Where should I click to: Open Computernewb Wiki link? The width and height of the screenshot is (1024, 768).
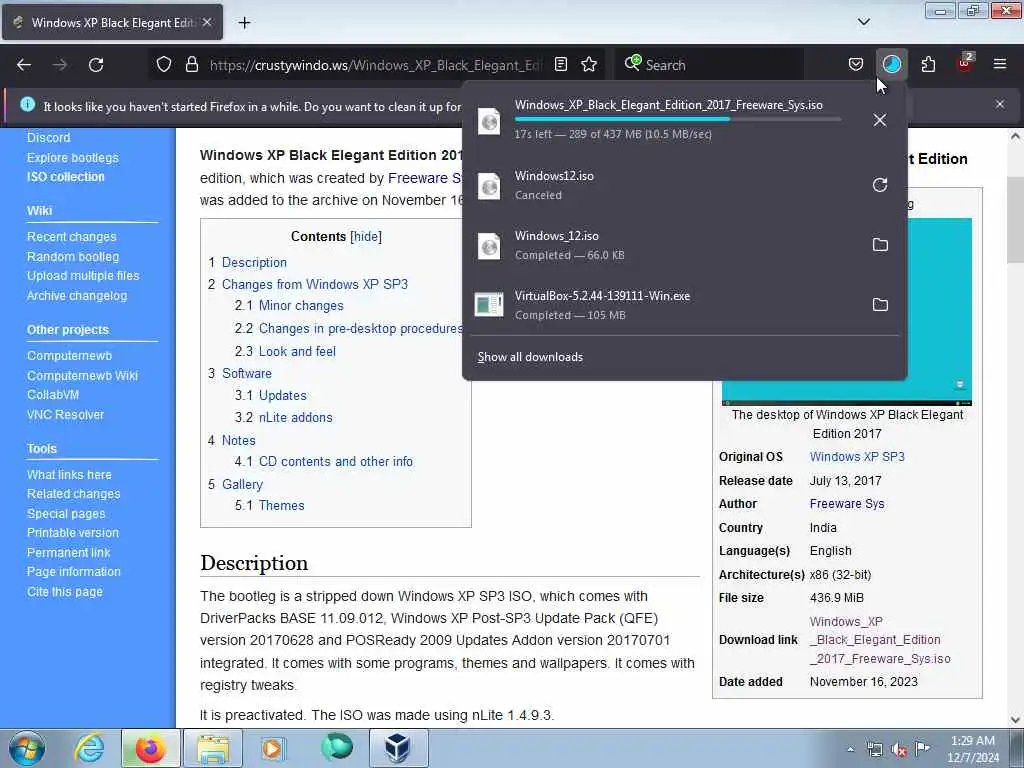[x=82, y=376]
